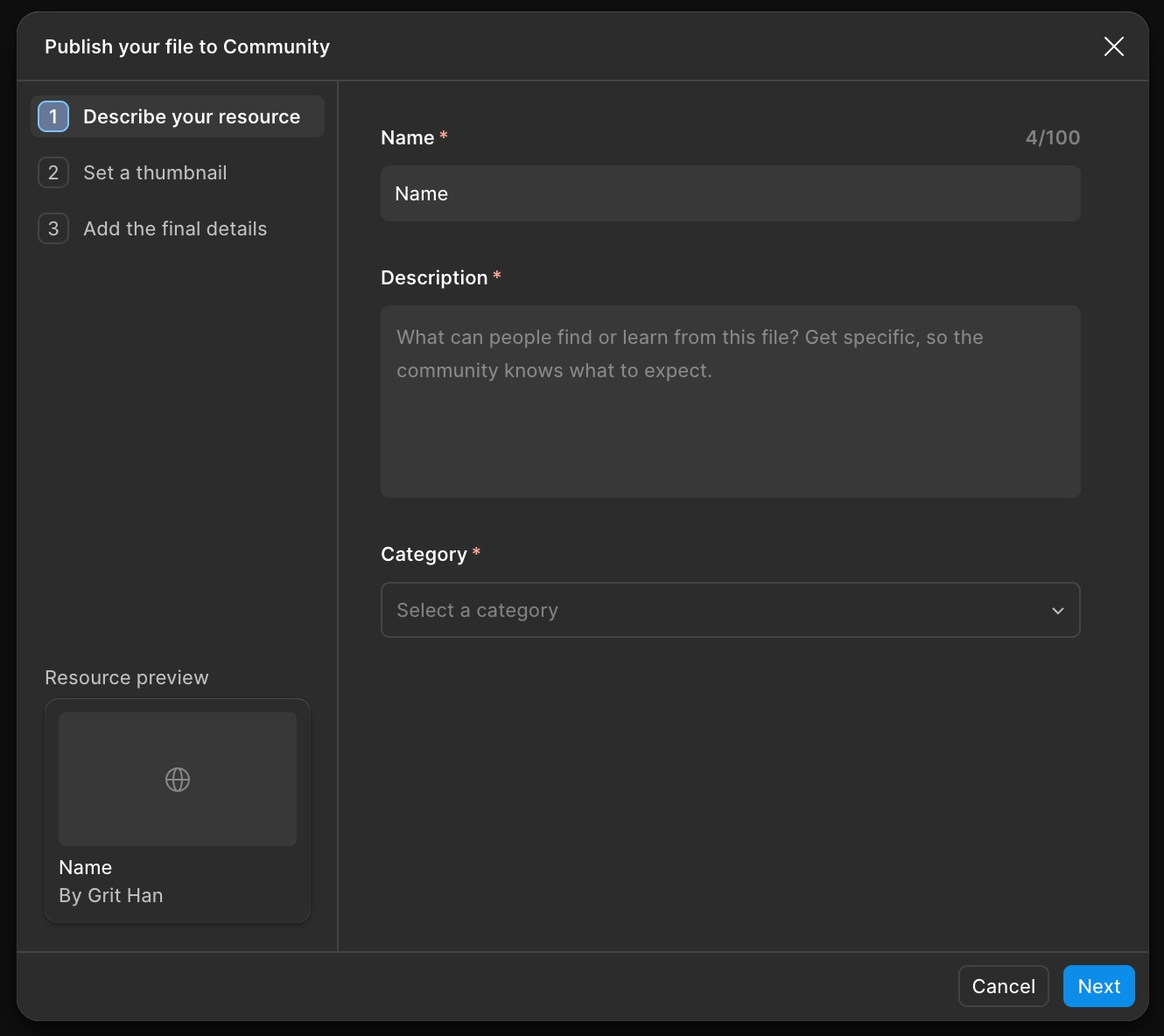Click the step 3 number badge
1164x1036 pixels.
pos(53,228)
